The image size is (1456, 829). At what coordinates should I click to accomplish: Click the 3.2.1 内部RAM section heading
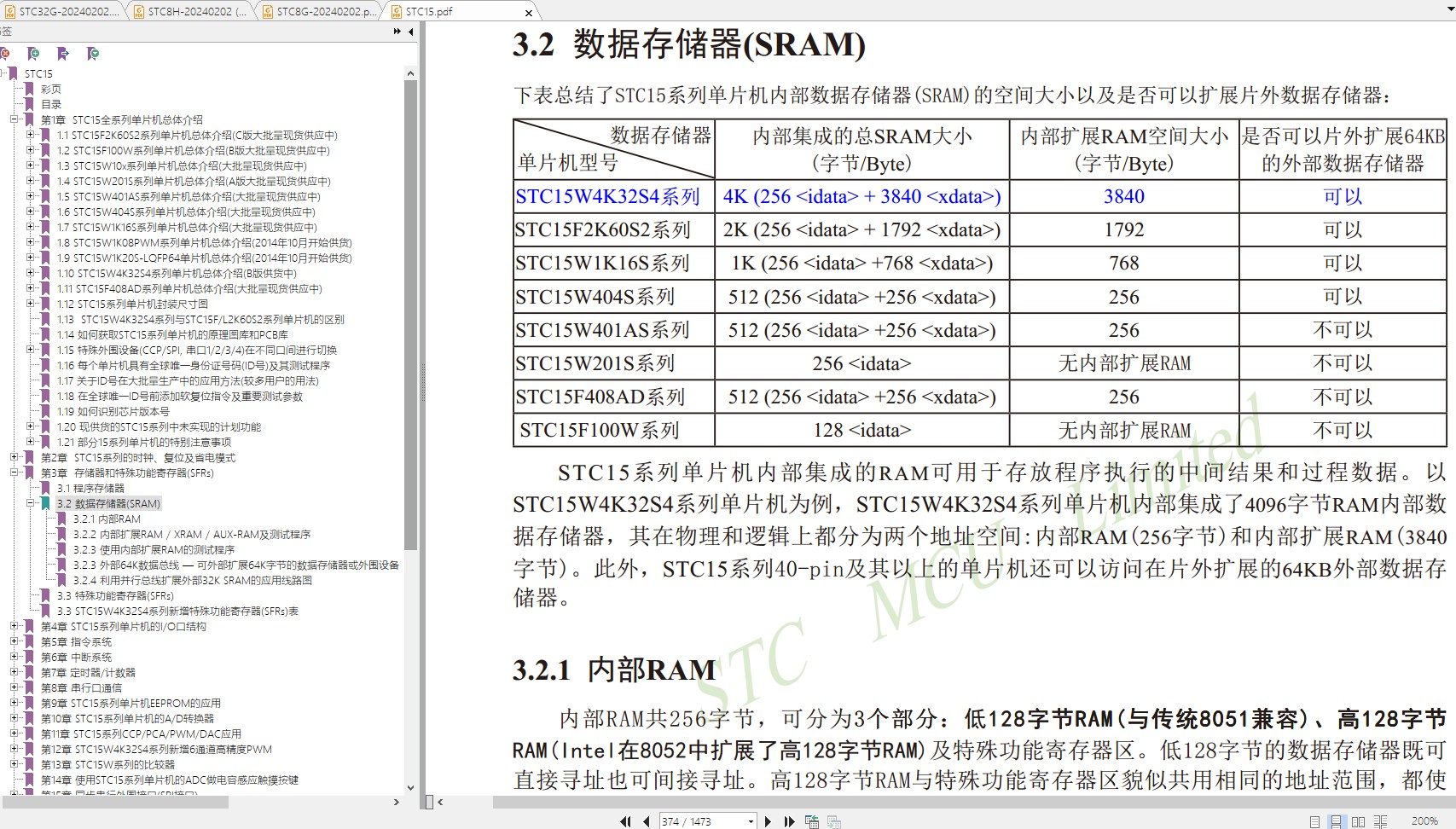click(614, 670)
